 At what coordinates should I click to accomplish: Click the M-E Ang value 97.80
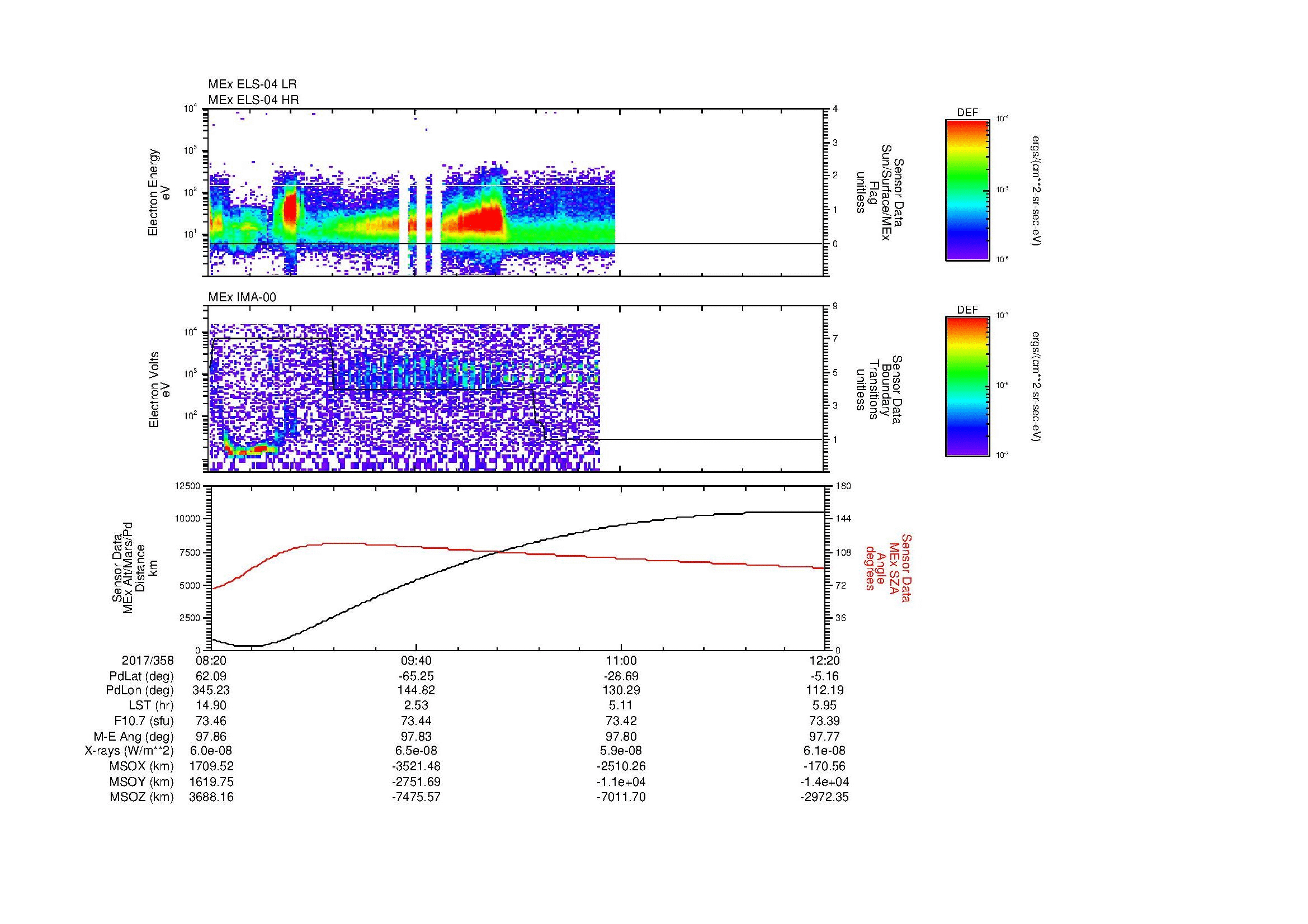click(x=621, y=737)
